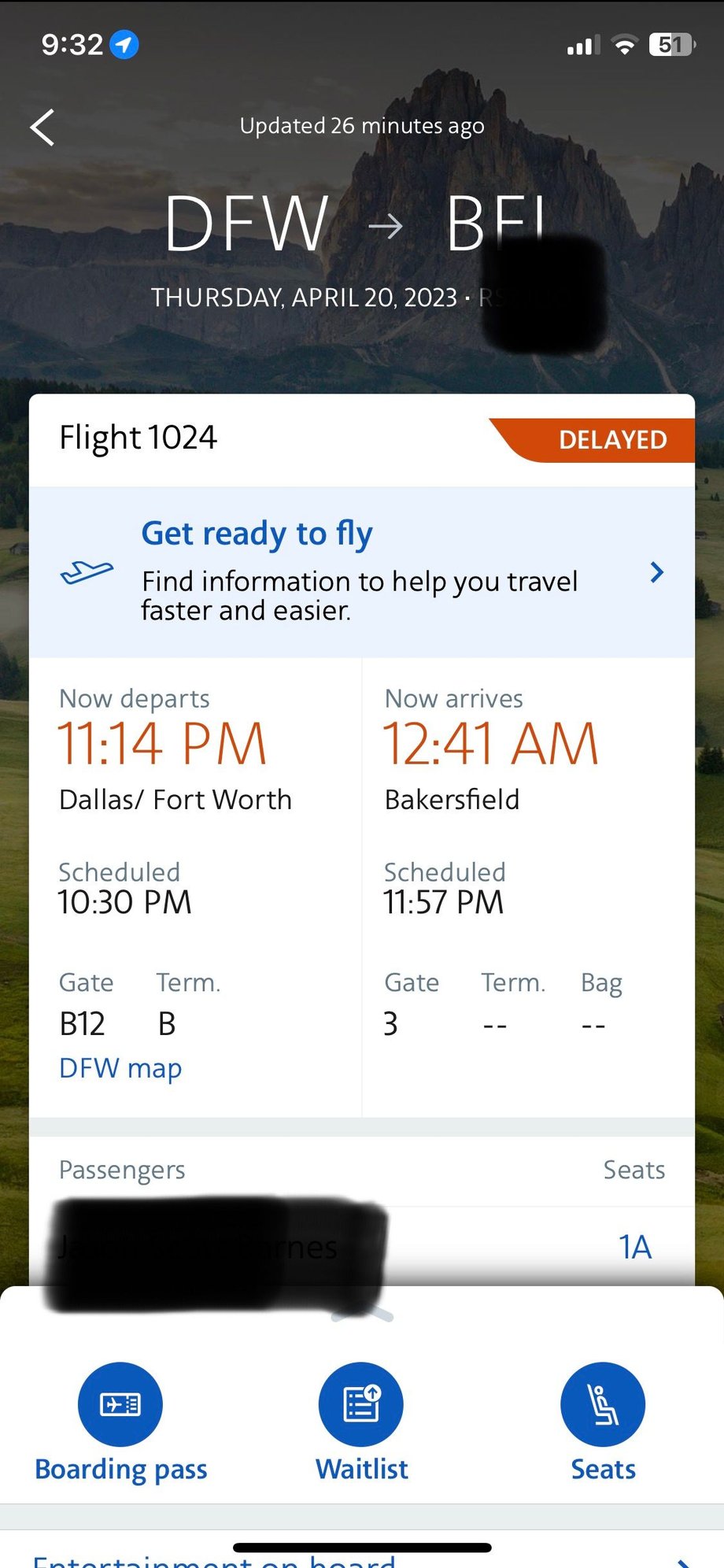Tap the Waitlist label
Viewport: 724px width, 1568px height.
(362, 1470)
